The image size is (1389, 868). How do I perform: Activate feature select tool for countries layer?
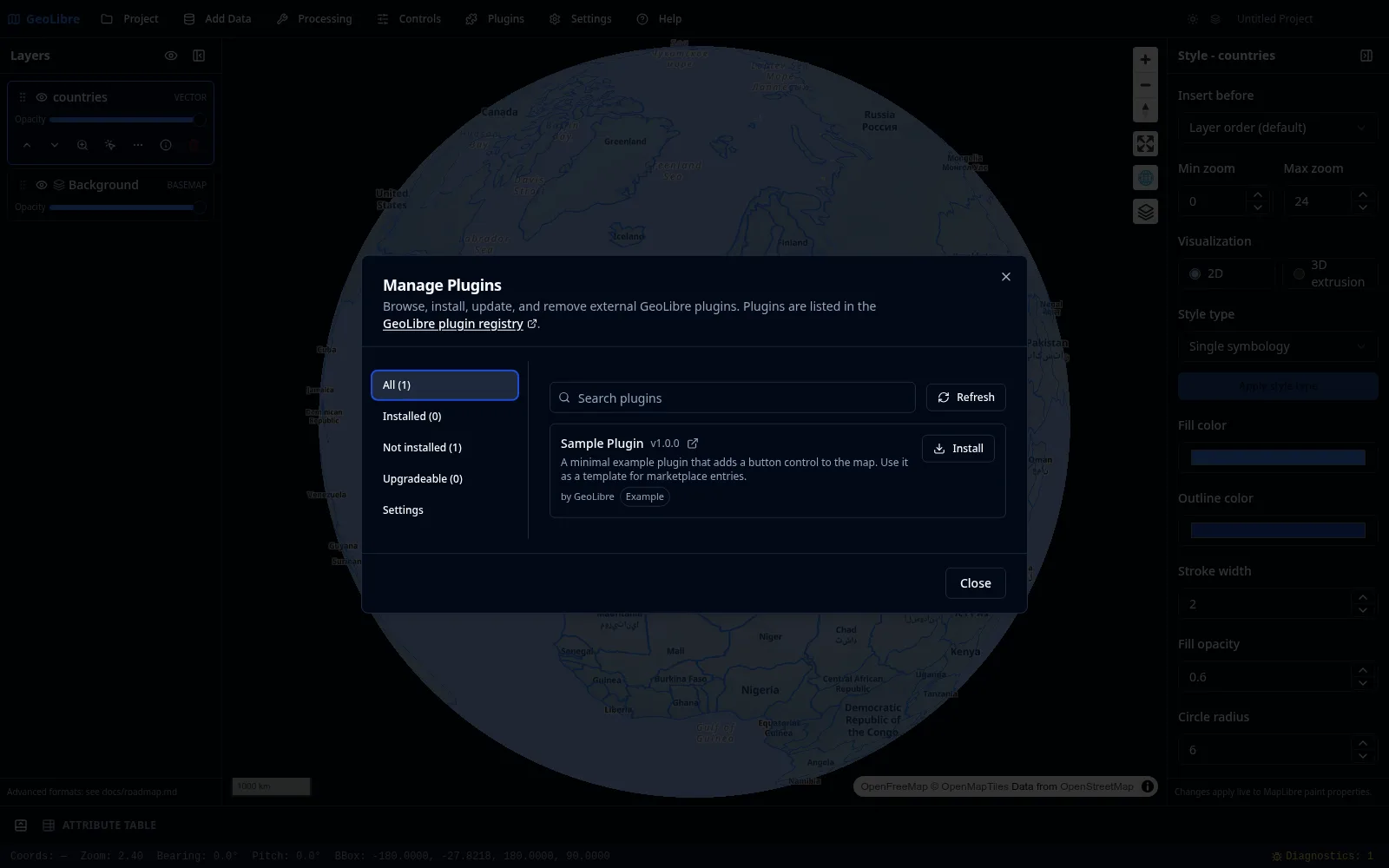tap(110, 146)
